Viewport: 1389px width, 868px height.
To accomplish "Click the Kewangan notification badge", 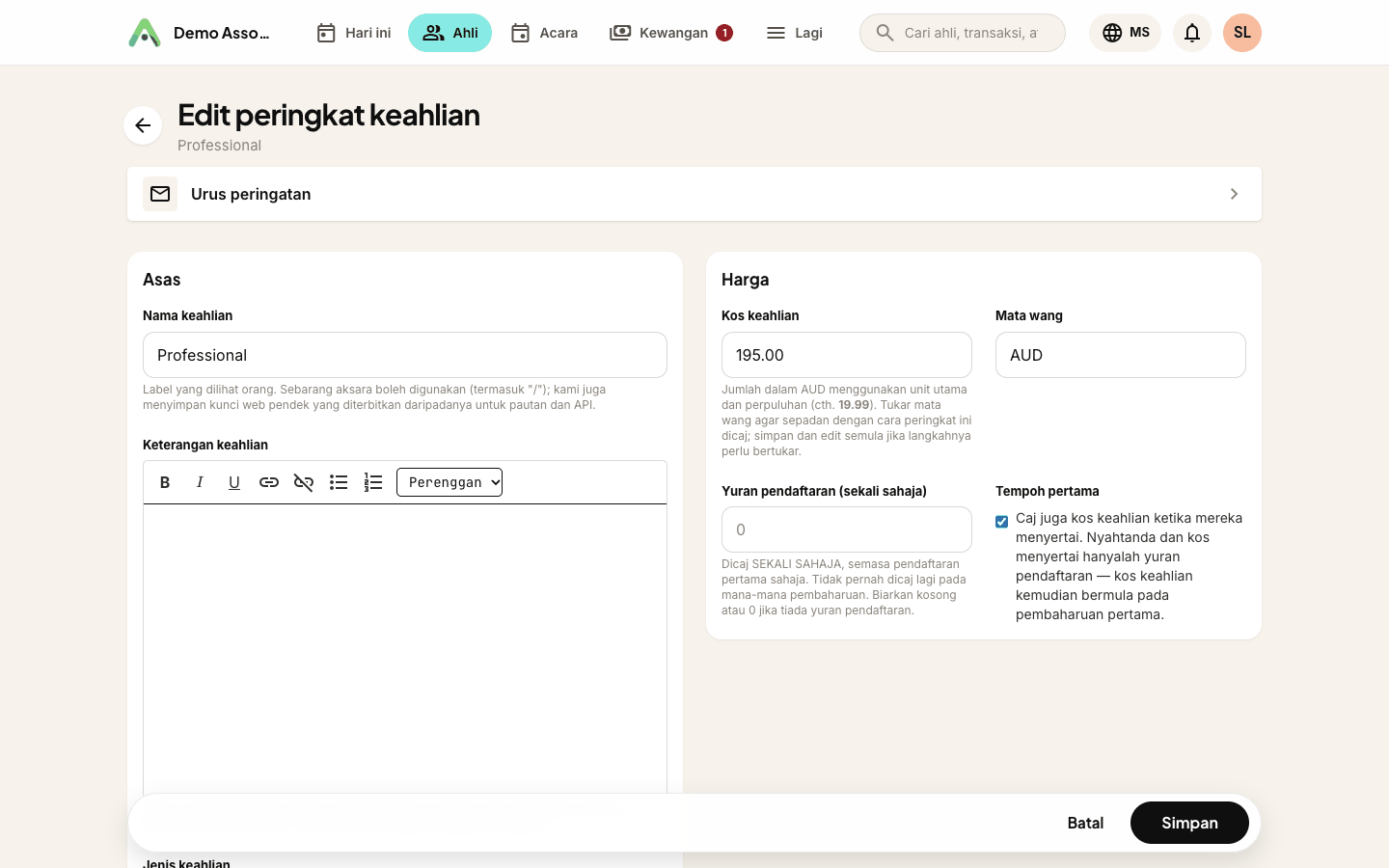I will pos(724,33).
